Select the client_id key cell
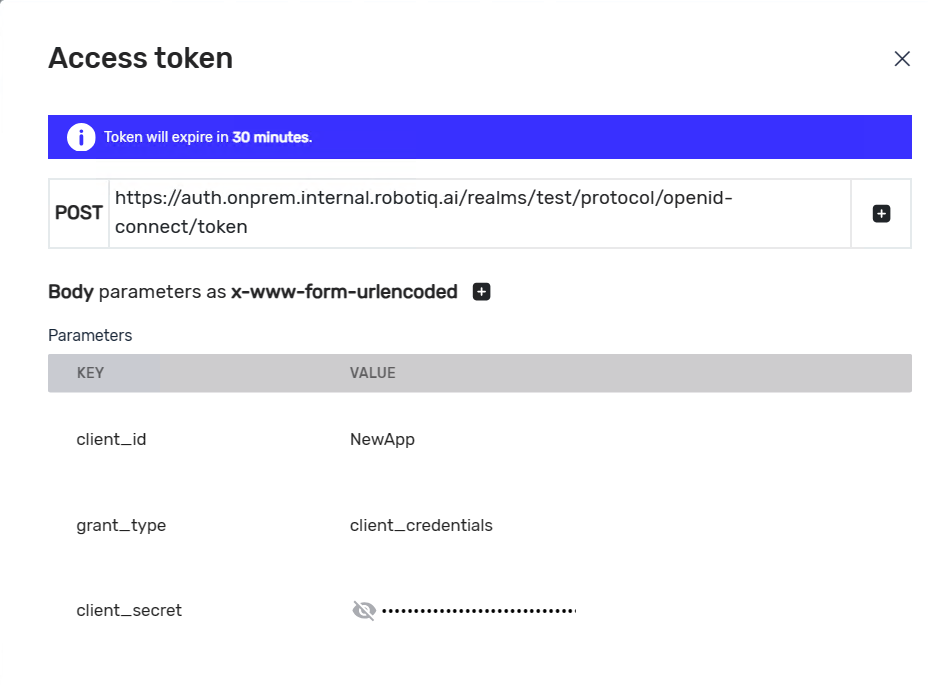This screenshot has height=685, width=949. [x=112, y=439]
